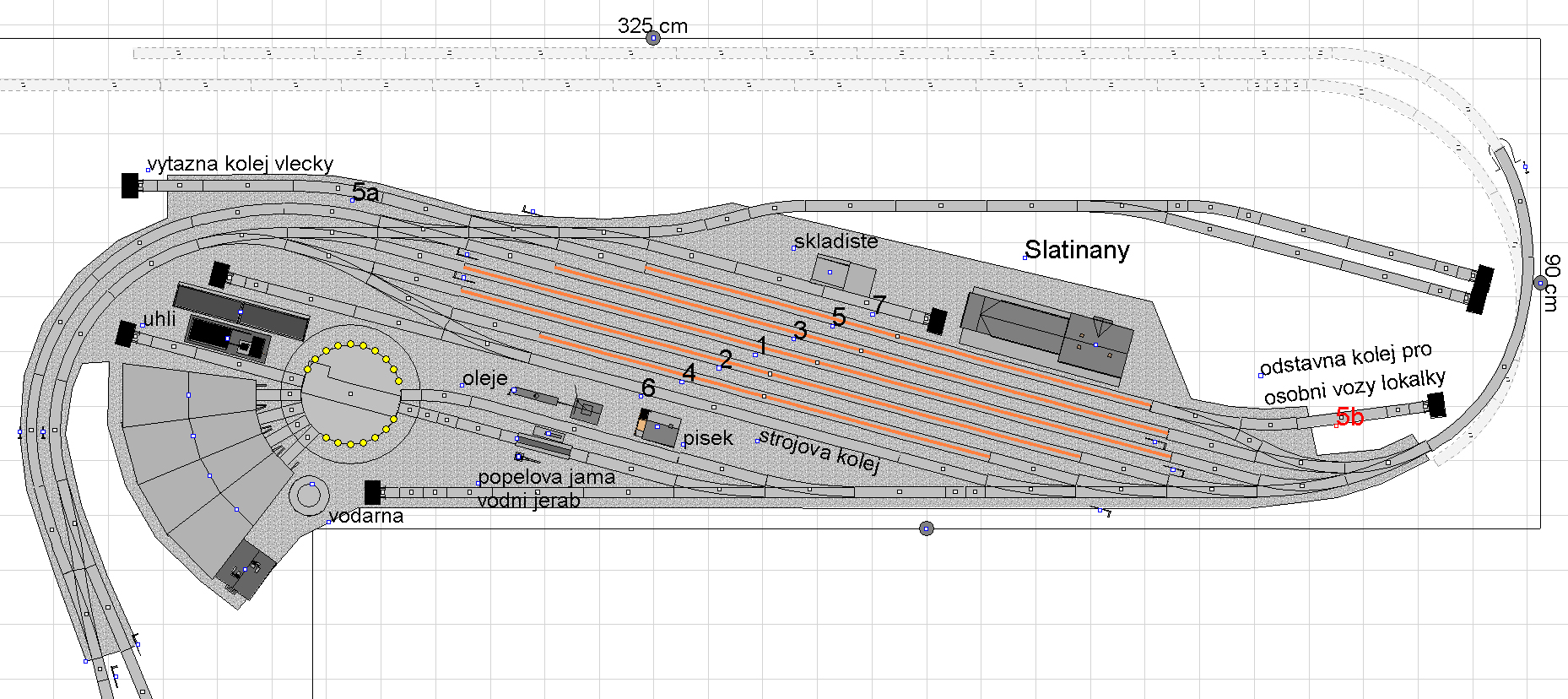Click the red 5b track label
The height and width of the screenshot is (699, 1568).
tap(1349, 417)
